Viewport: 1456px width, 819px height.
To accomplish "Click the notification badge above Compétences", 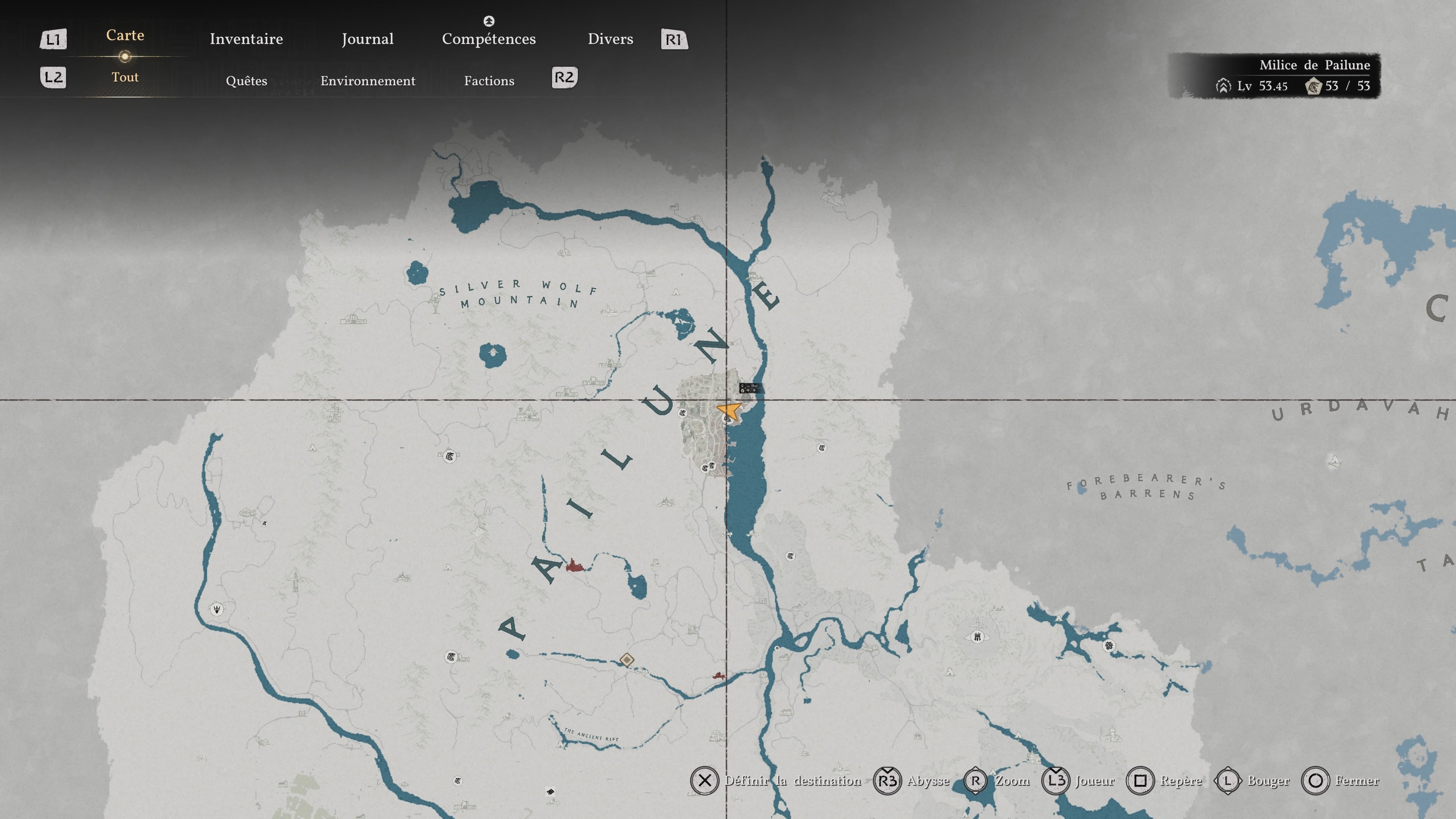I will (489, 21).
